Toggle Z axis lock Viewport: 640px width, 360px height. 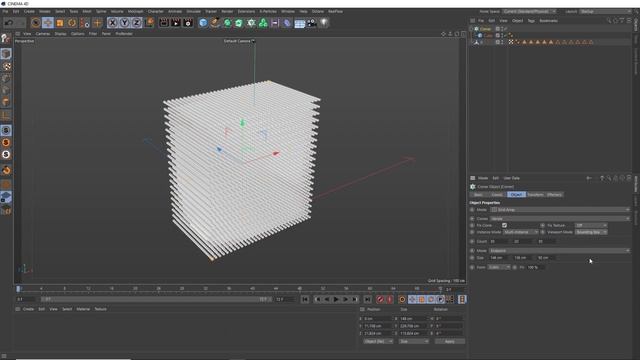coord(136,23)
